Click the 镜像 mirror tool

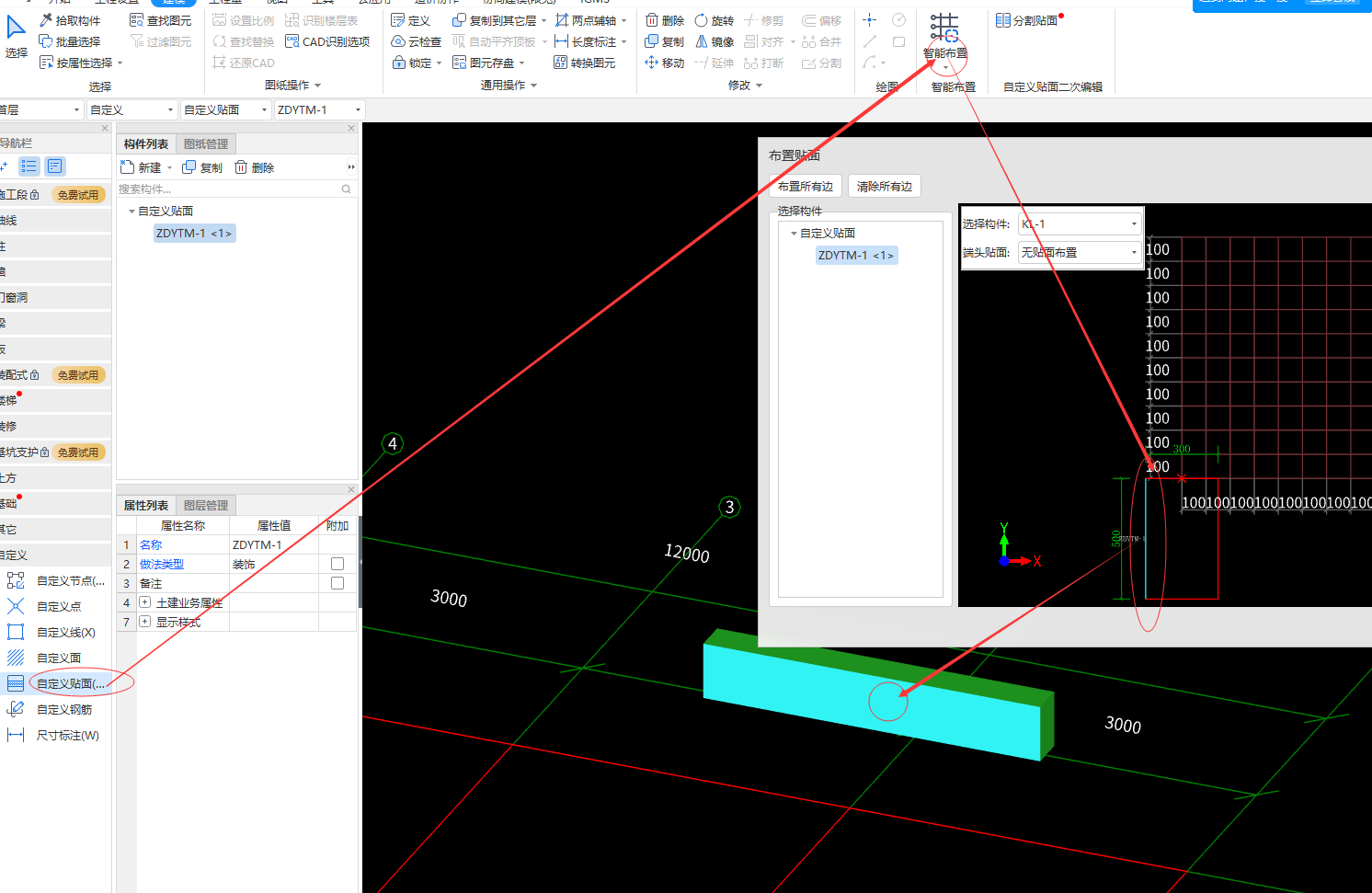click(x=715, y=41)
